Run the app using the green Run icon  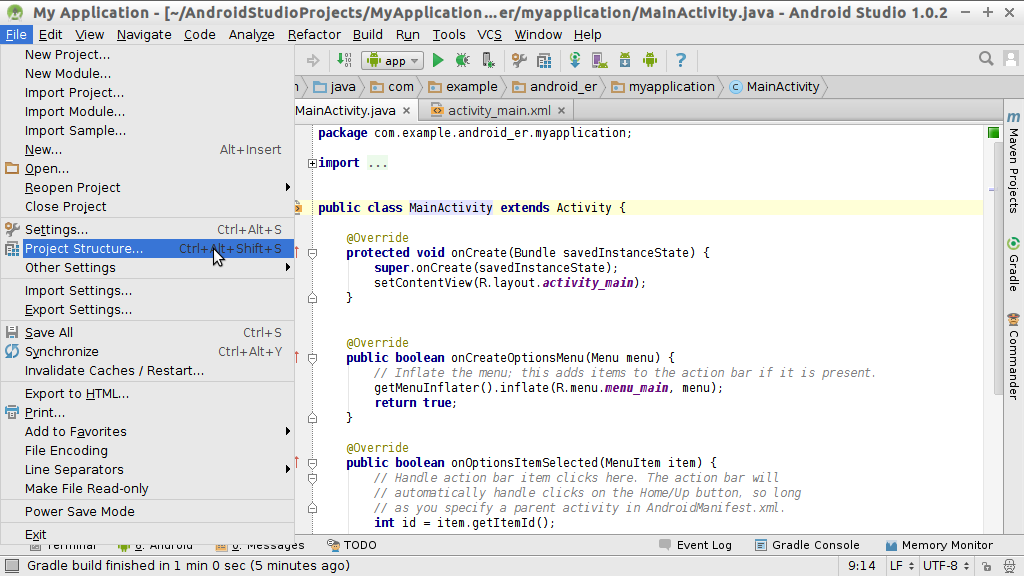[x=438, y=60]
